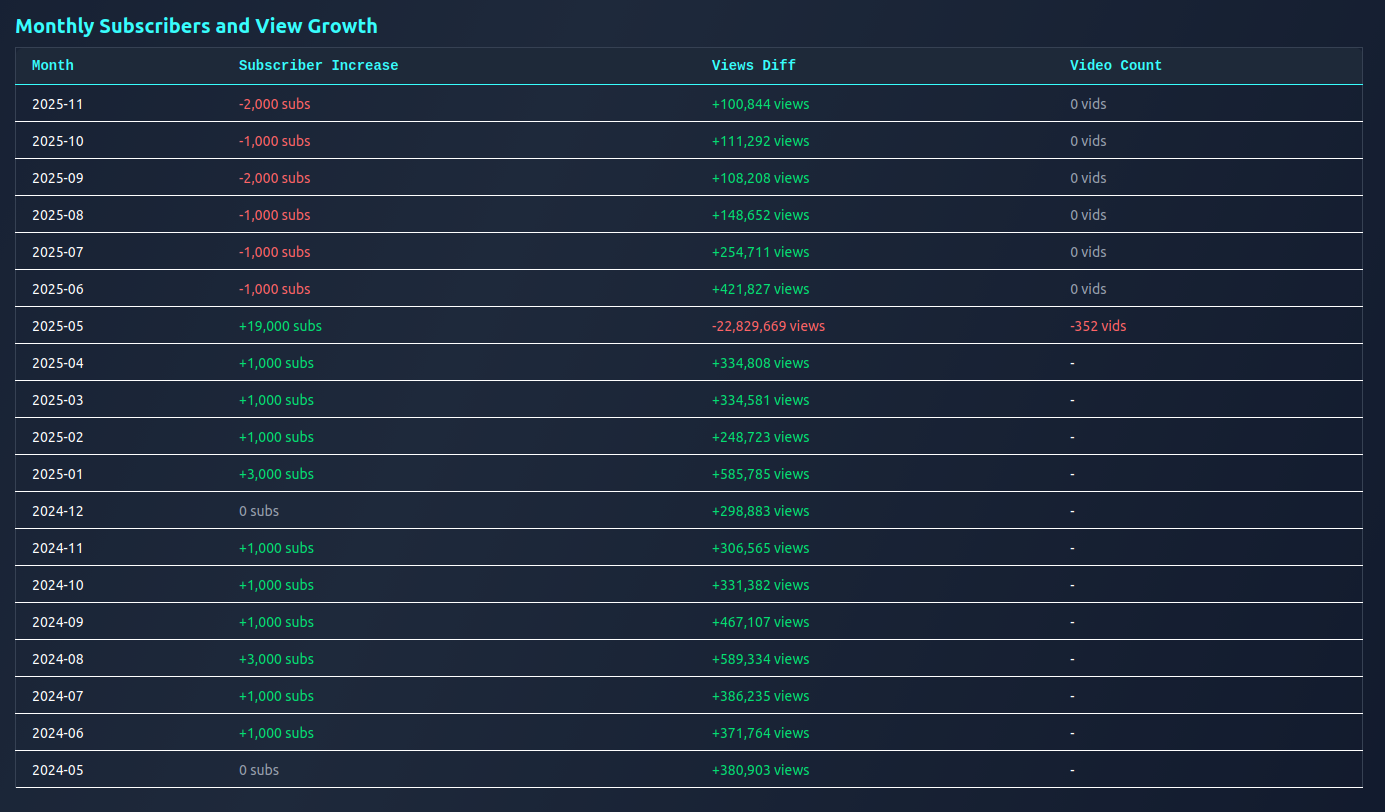Click the 0 subs cell for 2024-05

pyautogui.click(x=259, y=770)
